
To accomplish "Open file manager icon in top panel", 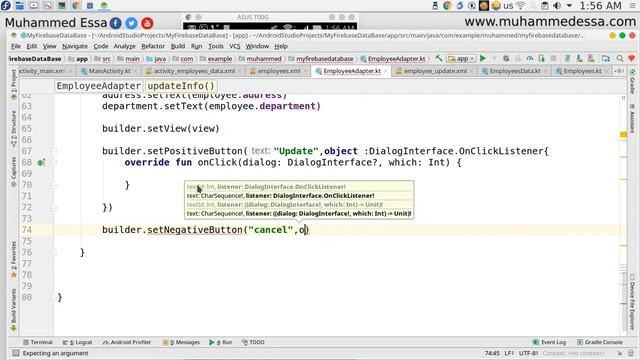I will [20, 5].
